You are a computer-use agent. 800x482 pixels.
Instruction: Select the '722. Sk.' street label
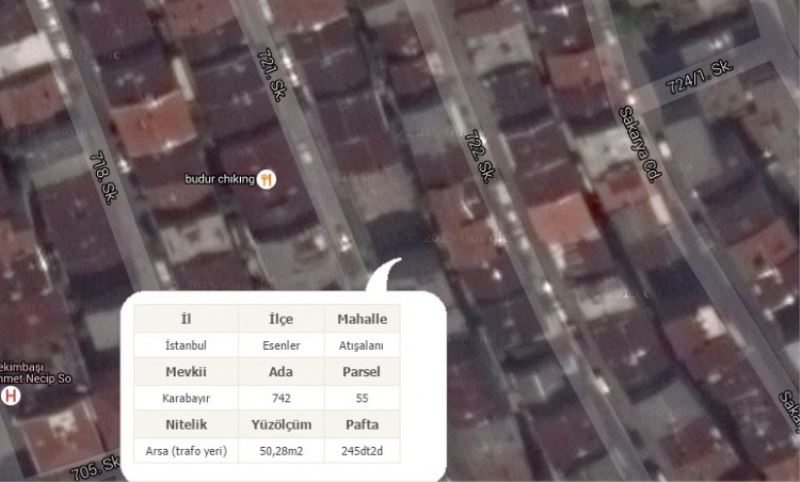tap(480, 156)
